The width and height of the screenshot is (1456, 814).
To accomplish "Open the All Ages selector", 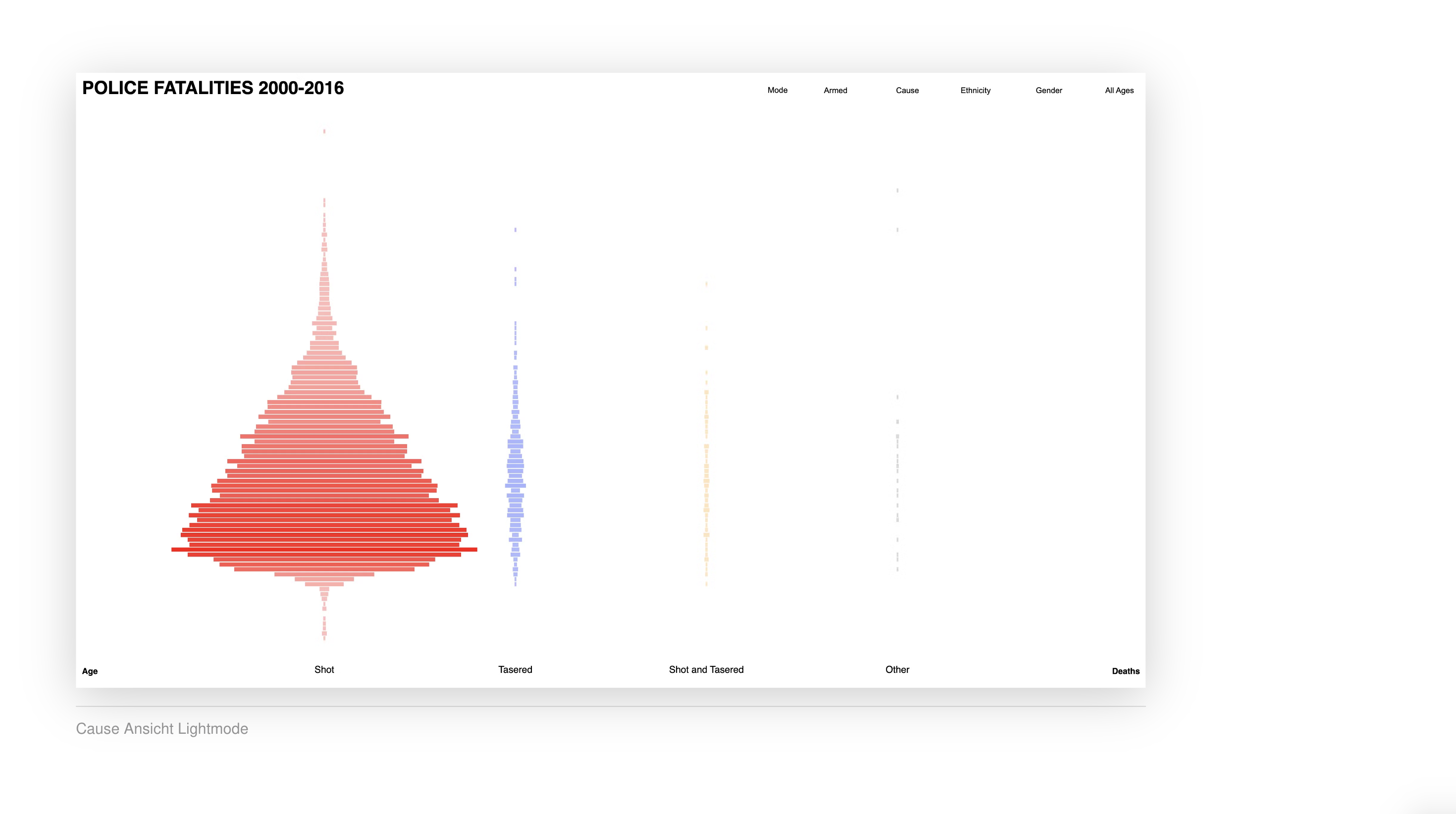I will 1119,91.
